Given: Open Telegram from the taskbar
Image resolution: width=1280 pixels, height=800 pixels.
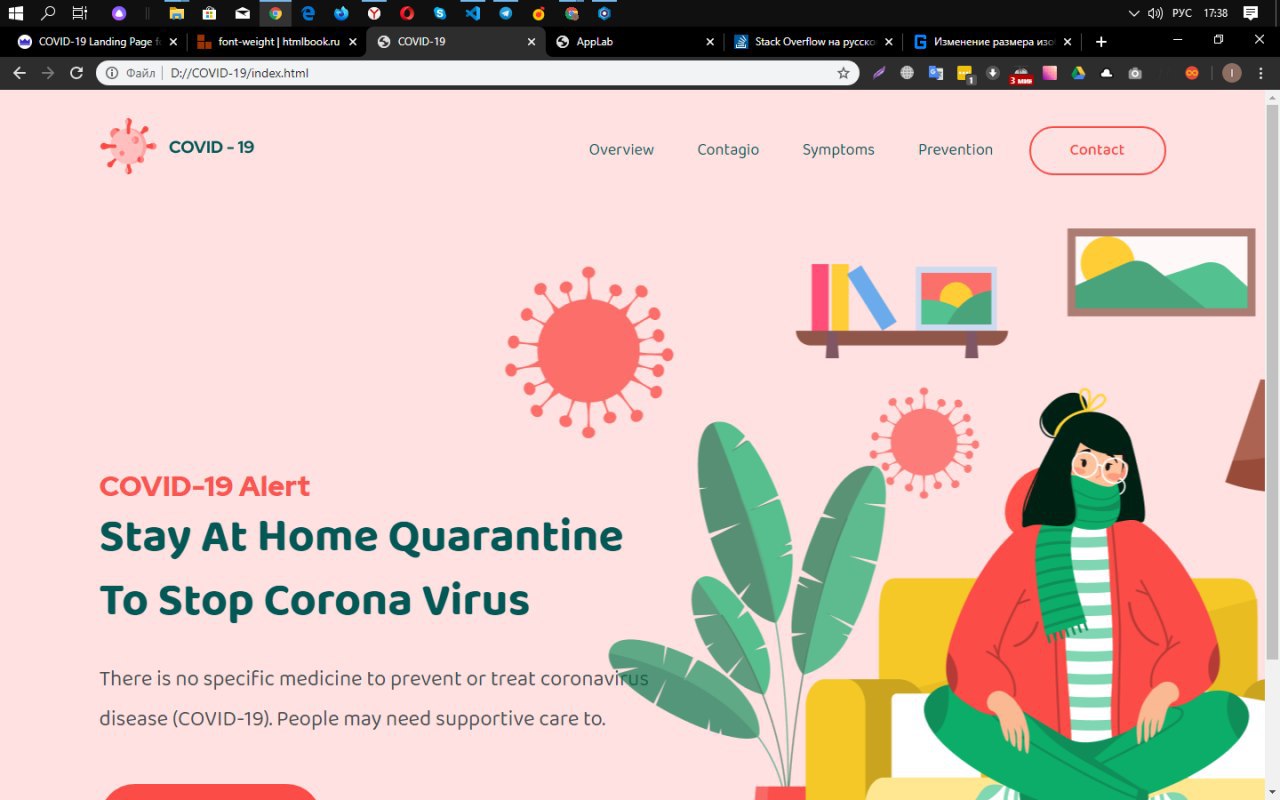Looking at the screenshot, I should coord(506,13).
